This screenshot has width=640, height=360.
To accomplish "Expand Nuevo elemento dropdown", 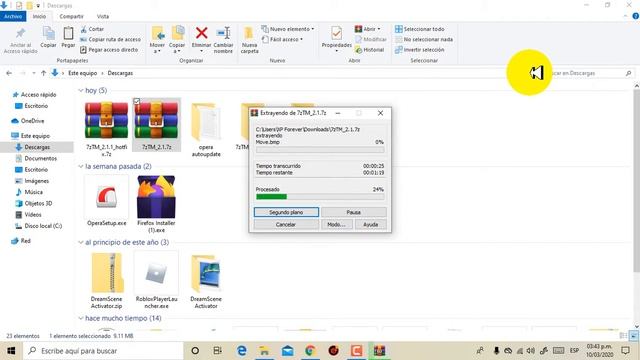I will click(x=313, y=29).
